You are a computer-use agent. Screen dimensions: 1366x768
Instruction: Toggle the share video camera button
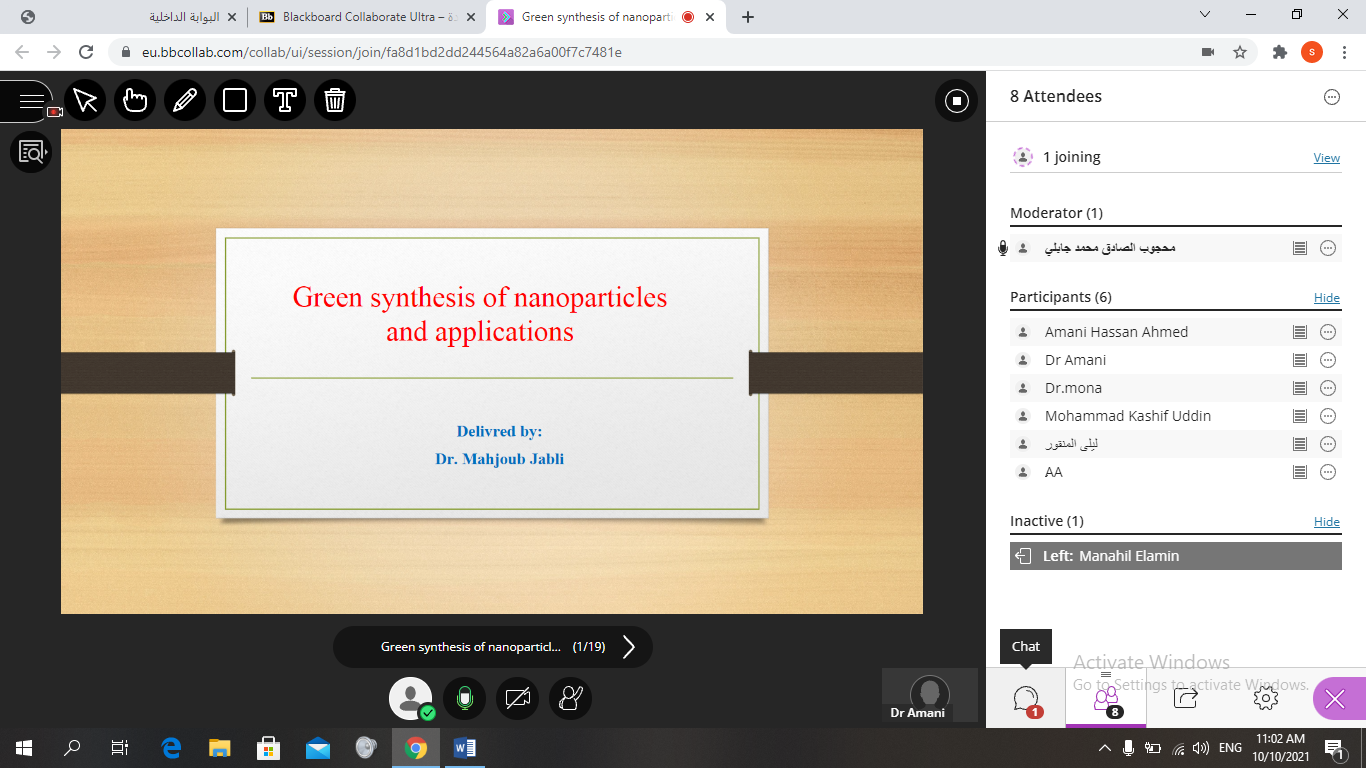point(517,698)
